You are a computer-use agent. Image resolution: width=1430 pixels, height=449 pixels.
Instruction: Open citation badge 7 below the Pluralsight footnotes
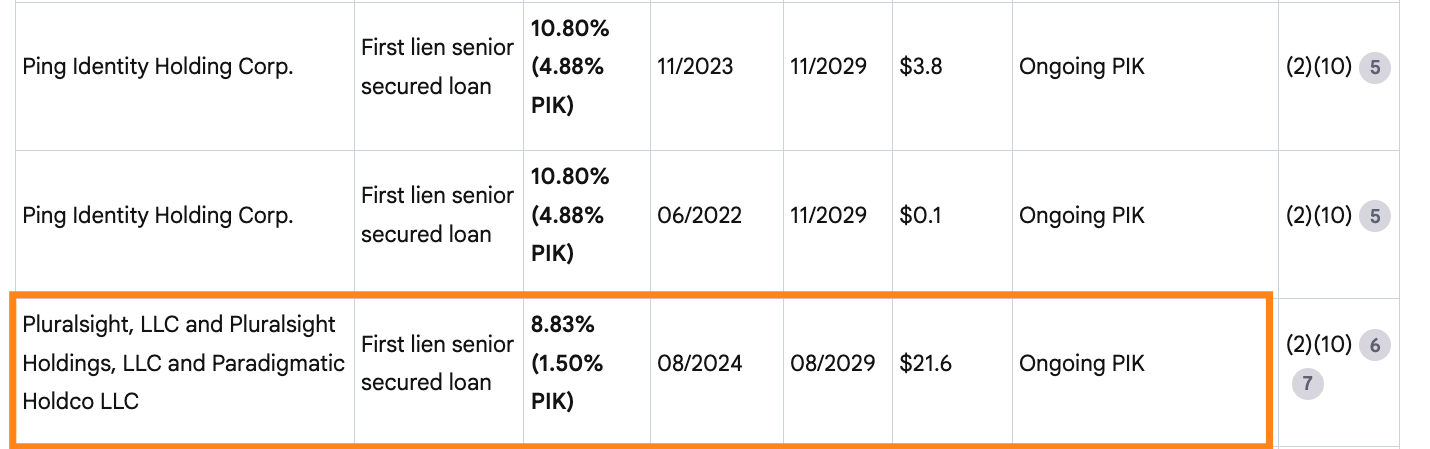click(1307, 384)
